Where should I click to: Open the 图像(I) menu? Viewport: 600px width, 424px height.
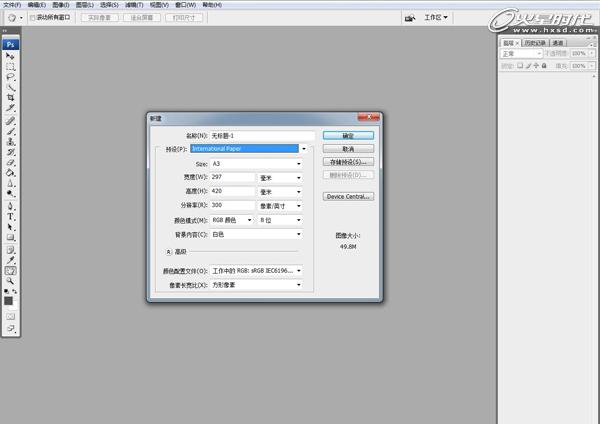coord(61,5)
